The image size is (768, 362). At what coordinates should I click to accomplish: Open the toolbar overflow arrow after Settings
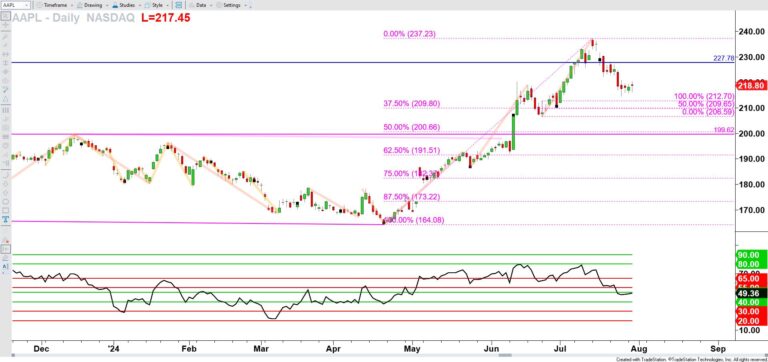(x=250, y=6)
